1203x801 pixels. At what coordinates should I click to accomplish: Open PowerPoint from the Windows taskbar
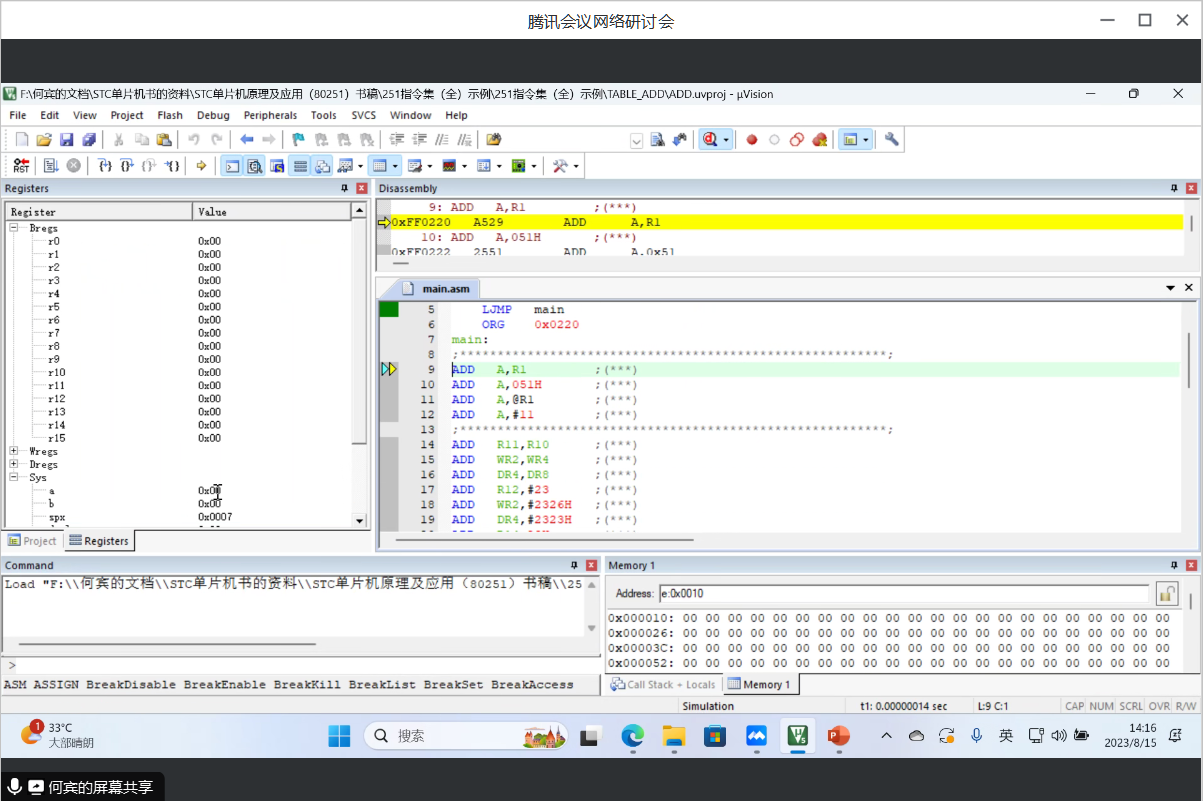(x=838, y=736)
